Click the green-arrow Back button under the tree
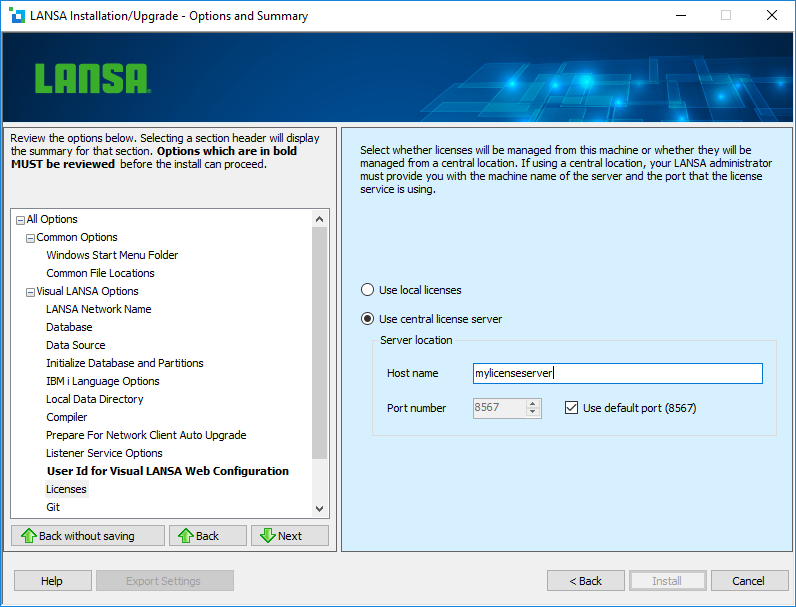This screenshot has height=607, width=796. [208, 535]
